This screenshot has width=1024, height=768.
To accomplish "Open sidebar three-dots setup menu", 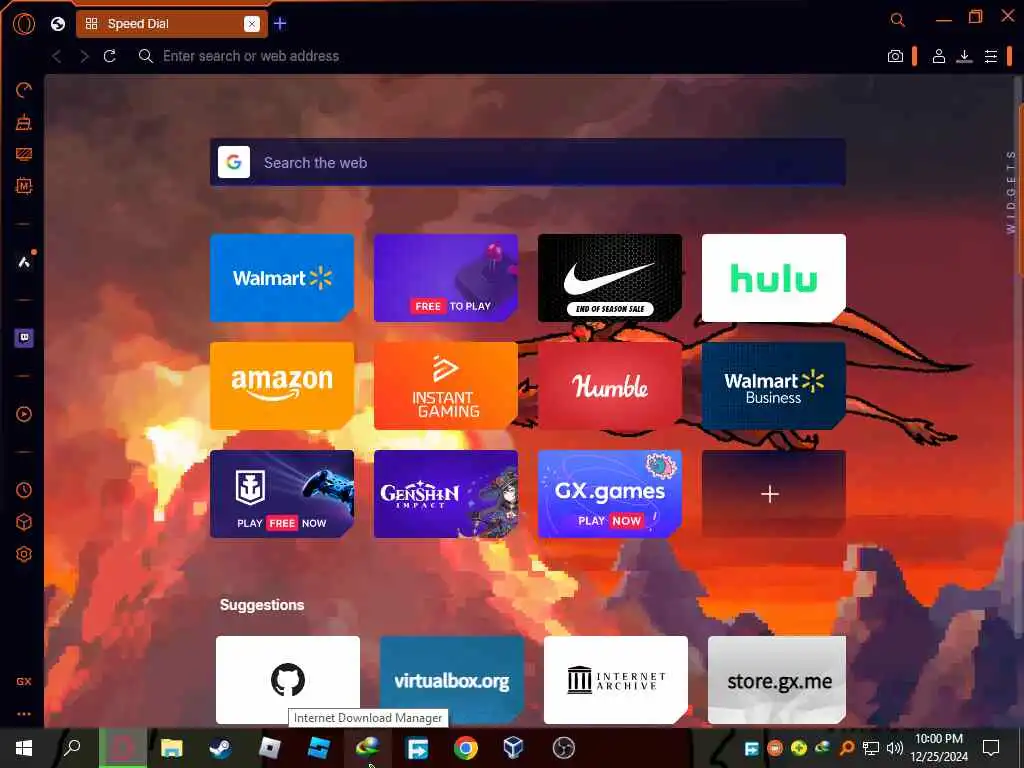I will click(24, 714).
